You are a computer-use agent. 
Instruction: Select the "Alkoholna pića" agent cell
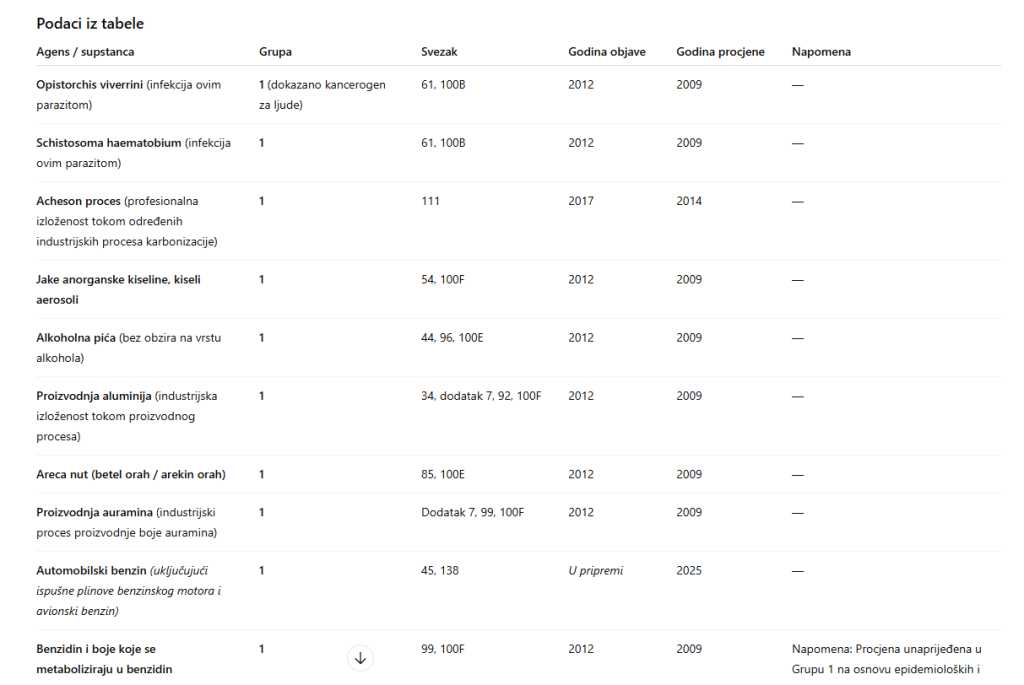tap(128, 347)
